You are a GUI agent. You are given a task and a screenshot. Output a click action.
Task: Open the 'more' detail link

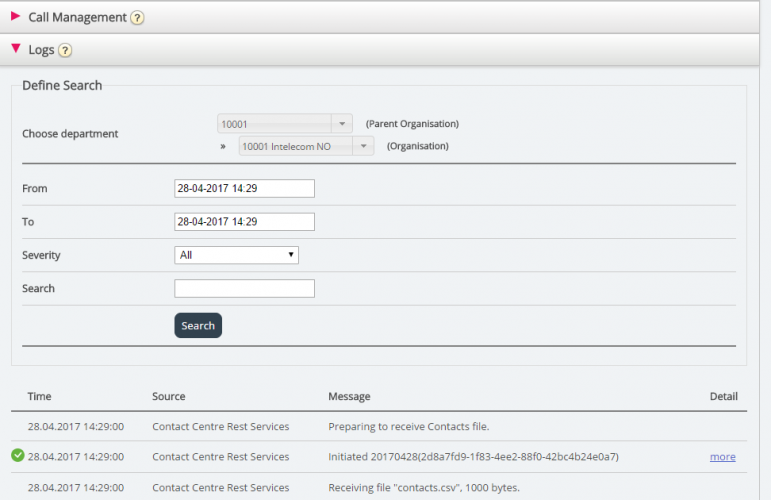[x=722, y=457]
